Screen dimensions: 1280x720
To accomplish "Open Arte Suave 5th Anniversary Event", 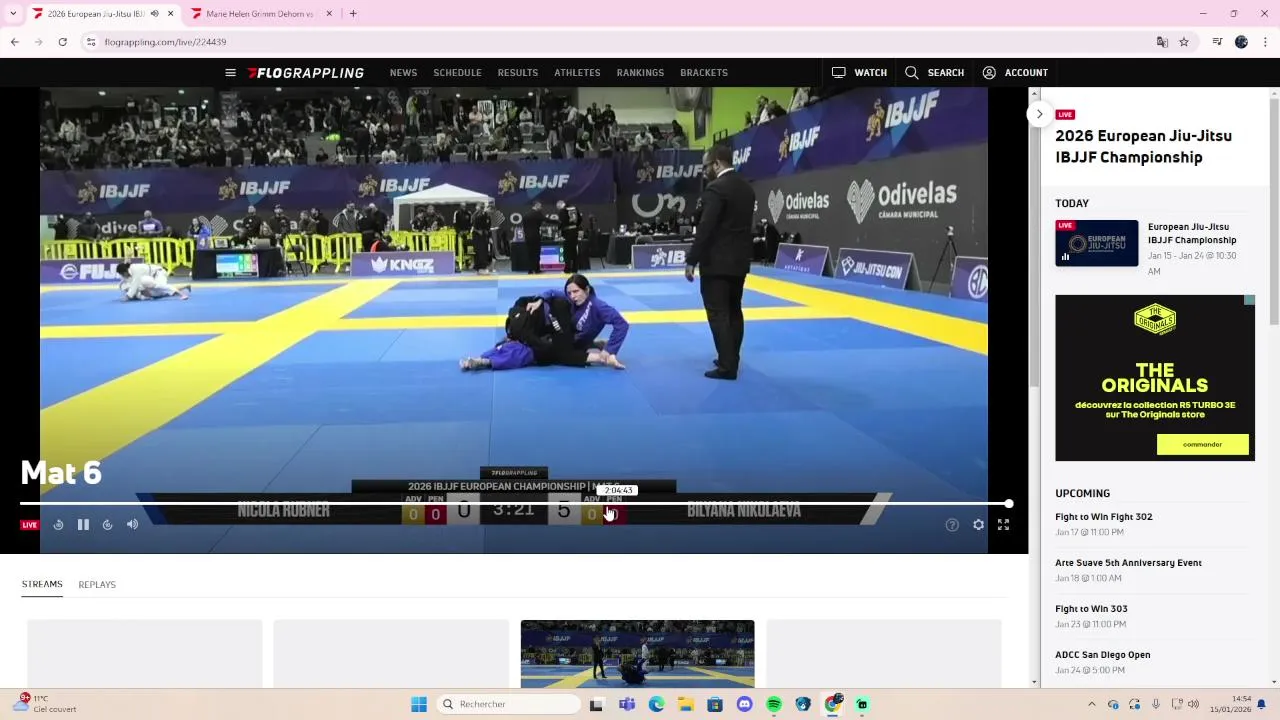I will tap(1128, 563).
